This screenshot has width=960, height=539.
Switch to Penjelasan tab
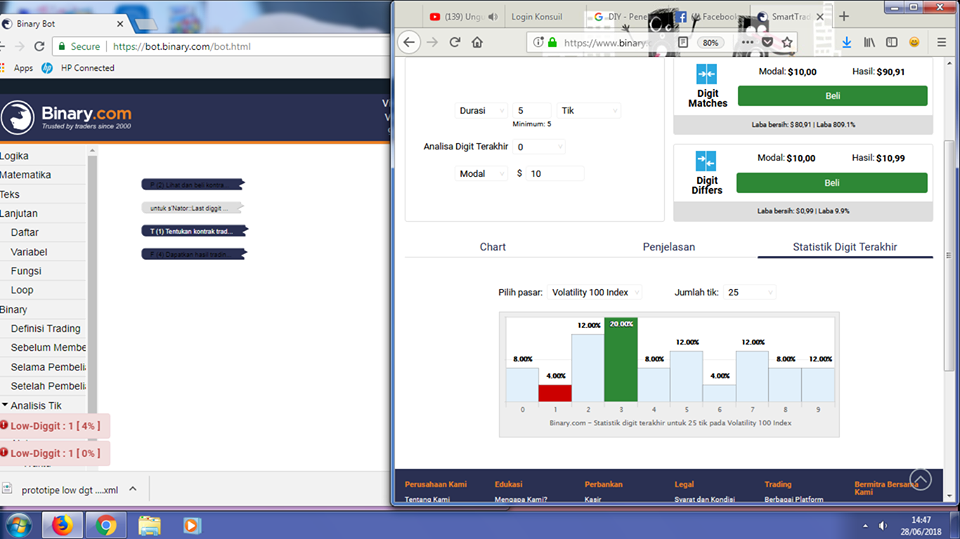coord(669,247)
